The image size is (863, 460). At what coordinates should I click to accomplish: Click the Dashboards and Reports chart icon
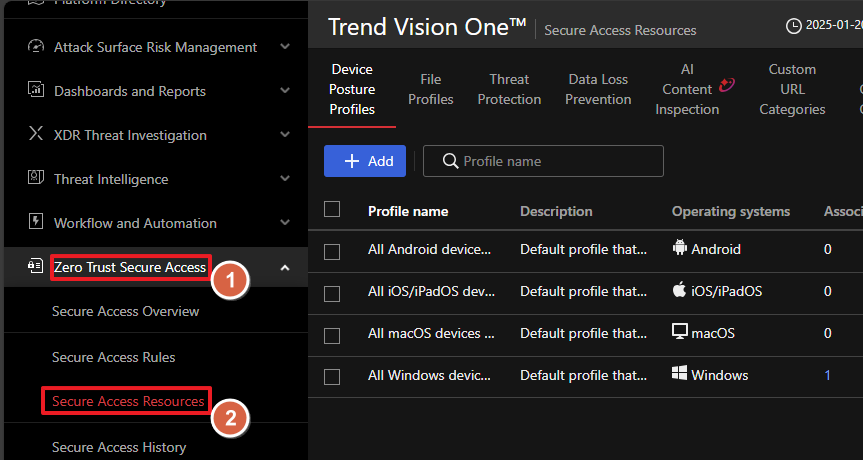36,91
